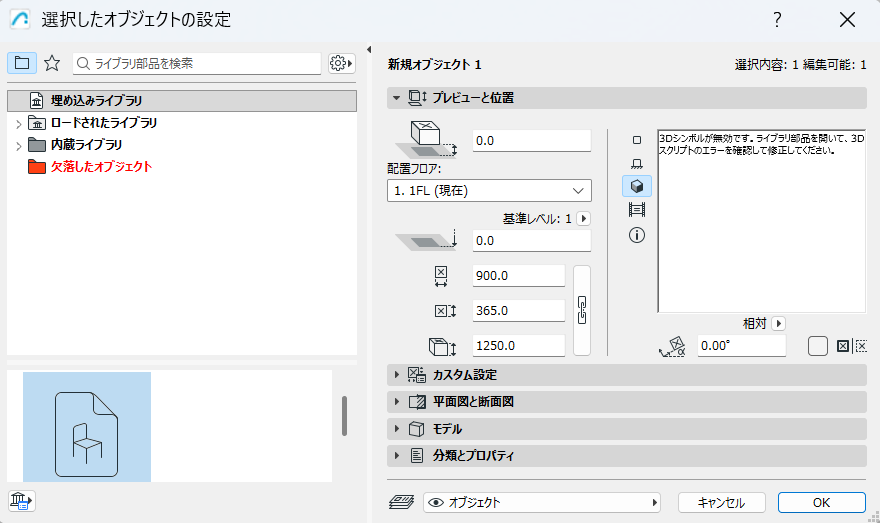Viewport: 880px width, 523px height.
Task: Collapse the プレビューと位置 panel
Action: (396, 98)
